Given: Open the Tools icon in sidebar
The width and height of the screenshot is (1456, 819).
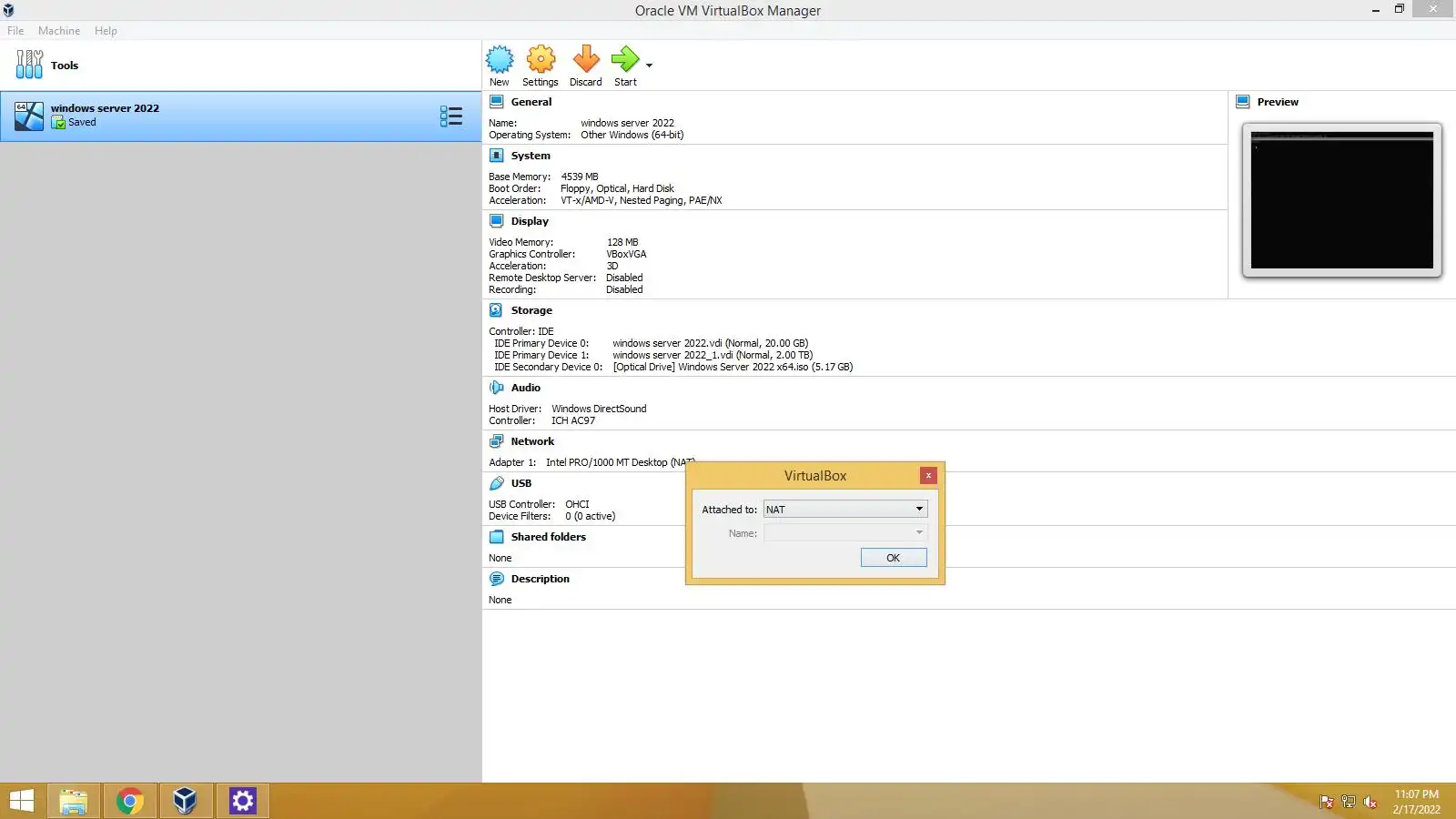Looking at the screenshot, I should coord(29,65).
